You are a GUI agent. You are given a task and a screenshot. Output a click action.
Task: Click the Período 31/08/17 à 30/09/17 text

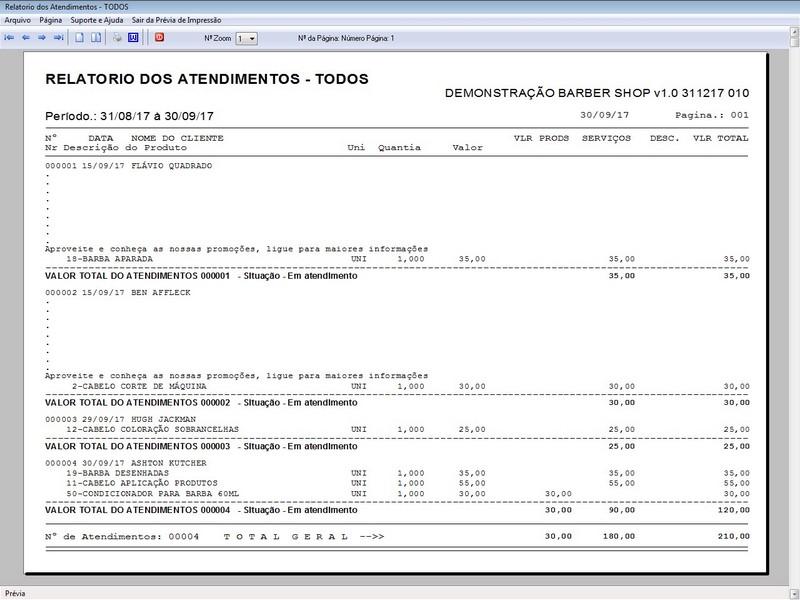point(129,116)
